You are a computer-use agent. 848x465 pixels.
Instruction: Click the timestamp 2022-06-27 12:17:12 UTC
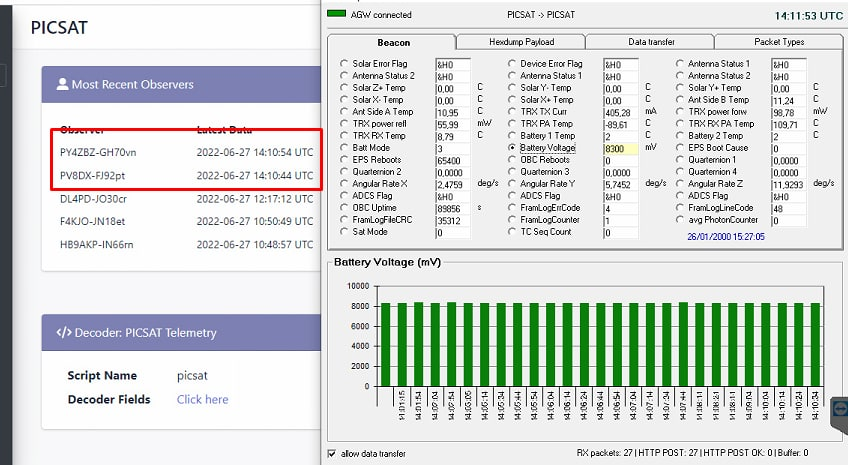pos(255,199)
